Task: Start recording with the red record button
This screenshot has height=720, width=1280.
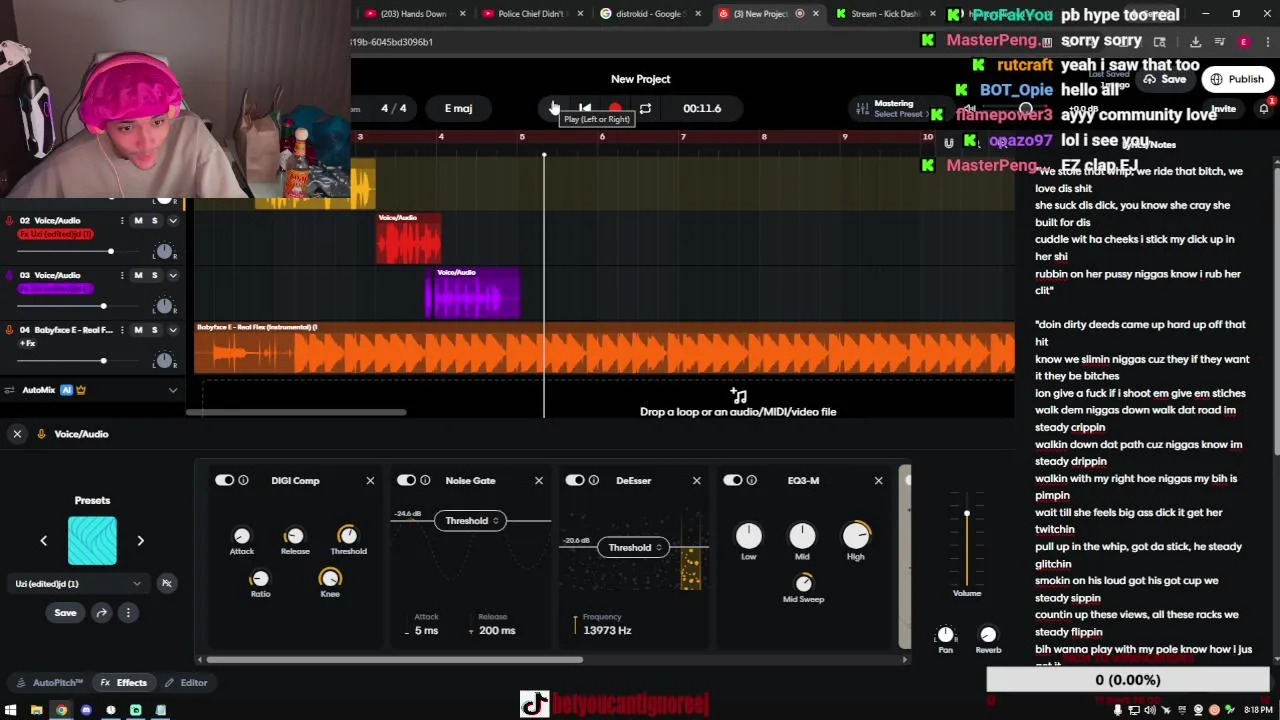Action: click(615, 108)
